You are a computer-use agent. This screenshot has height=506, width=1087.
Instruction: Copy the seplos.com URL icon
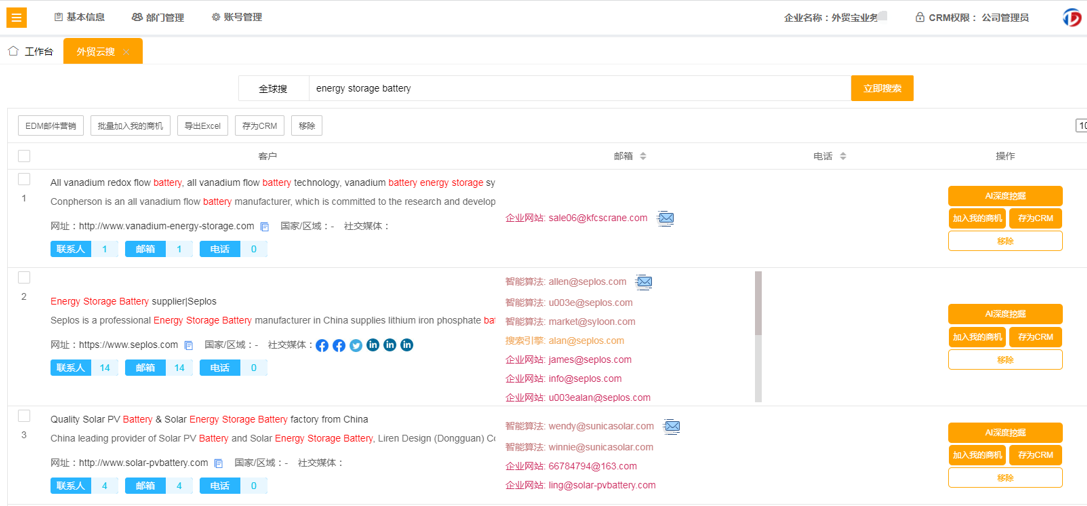(189, 345)
